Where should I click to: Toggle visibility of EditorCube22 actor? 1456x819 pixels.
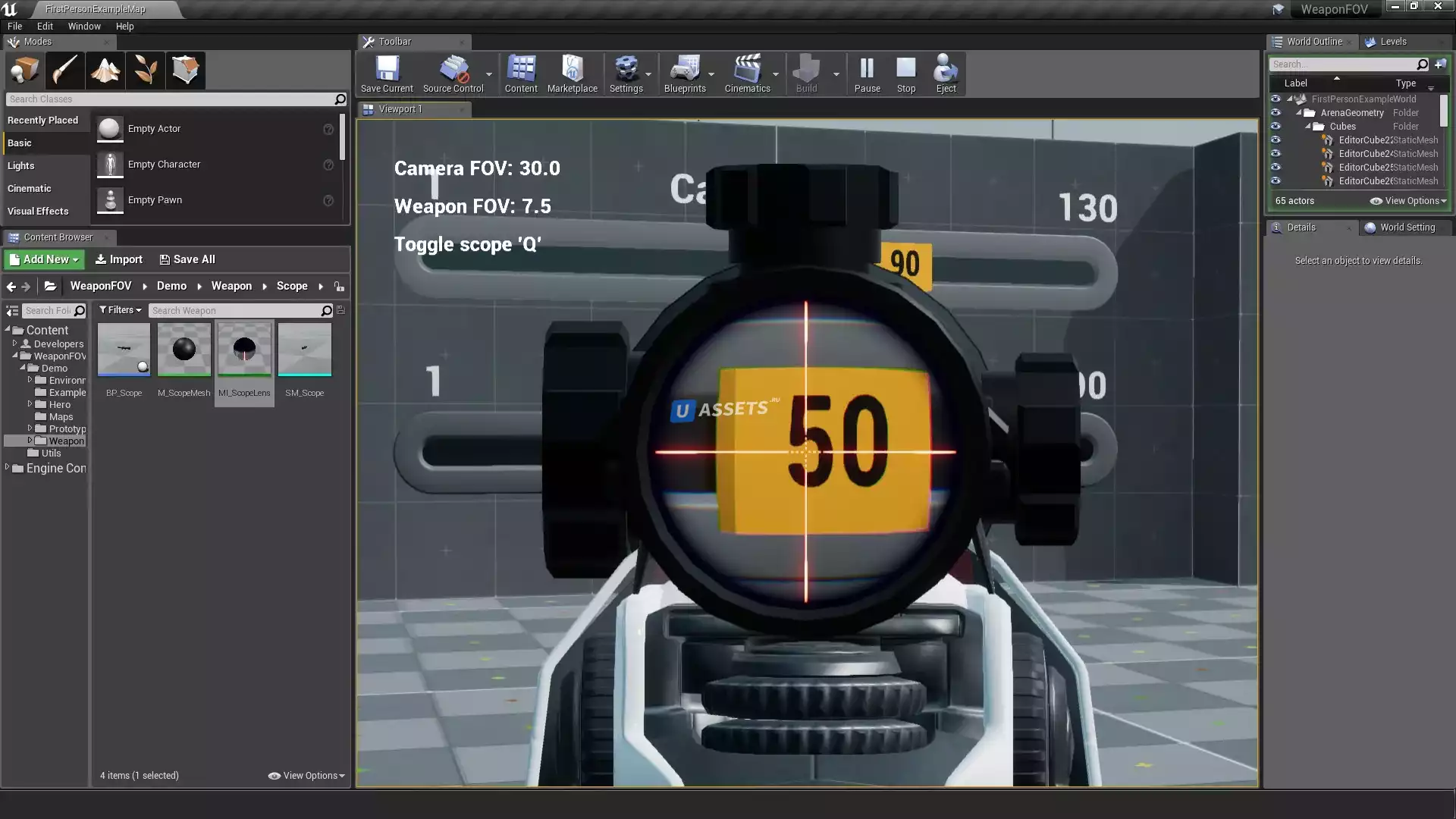[x=1276, y=140]
